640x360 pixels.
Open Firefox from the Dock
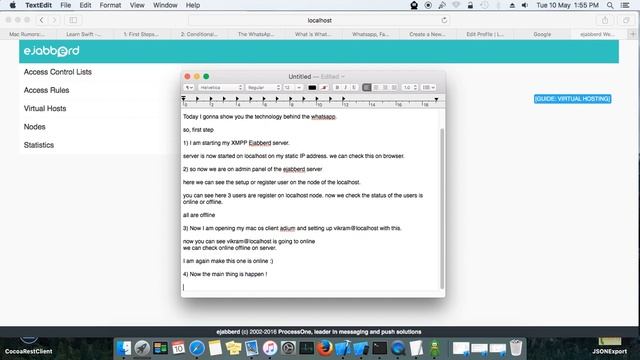coord(325,348)
